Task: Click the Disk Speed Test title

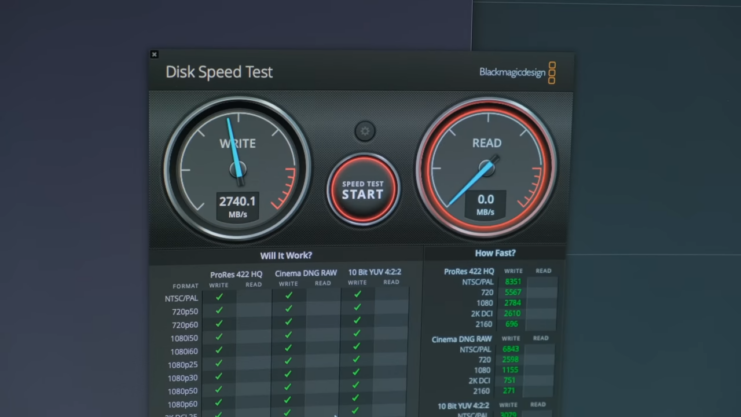Action: click(x=219, y=72)
